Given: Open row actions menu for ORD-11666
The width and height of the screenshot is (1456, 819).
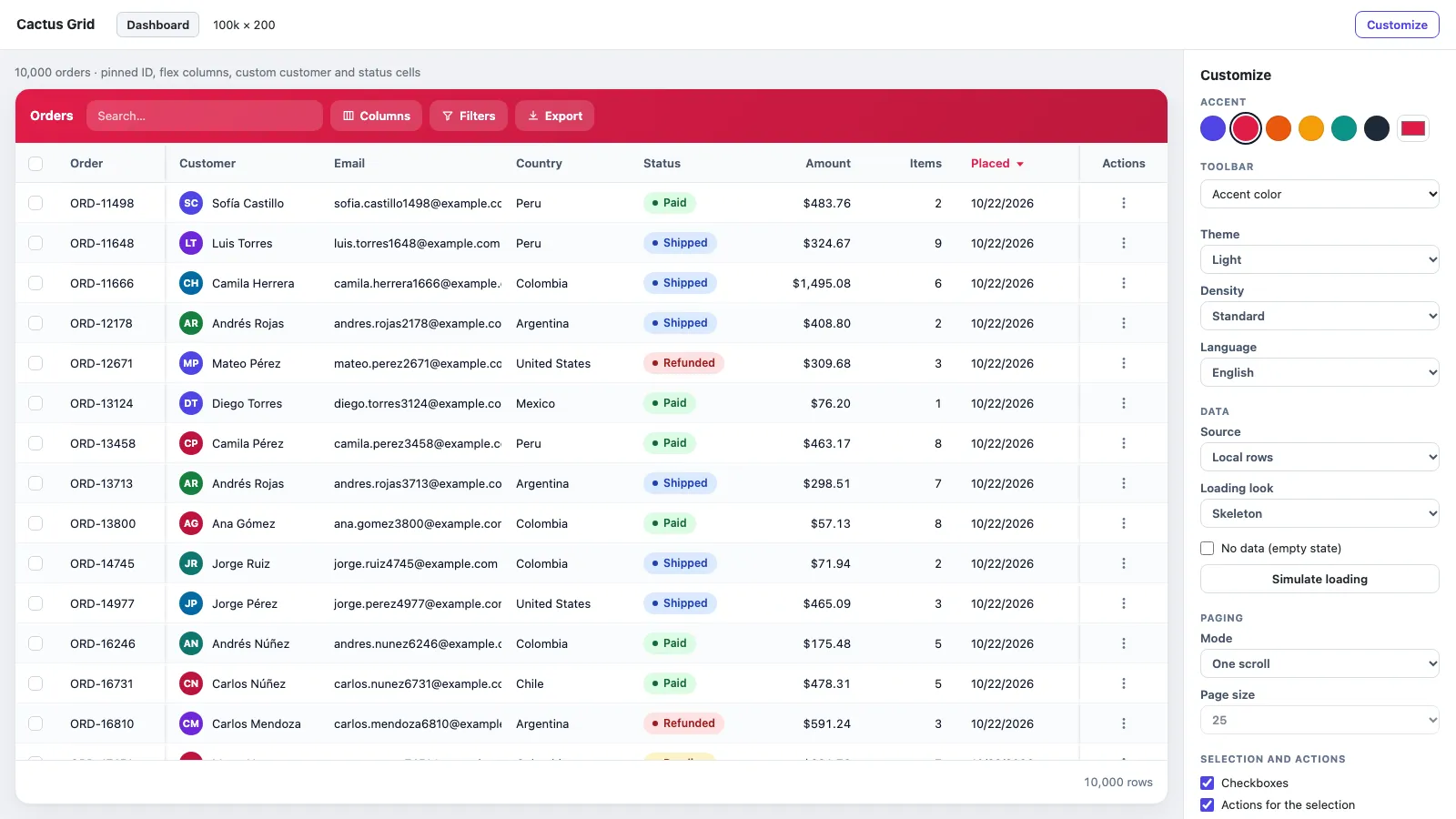Looking at the screenshot, I should click(1123, 283).
